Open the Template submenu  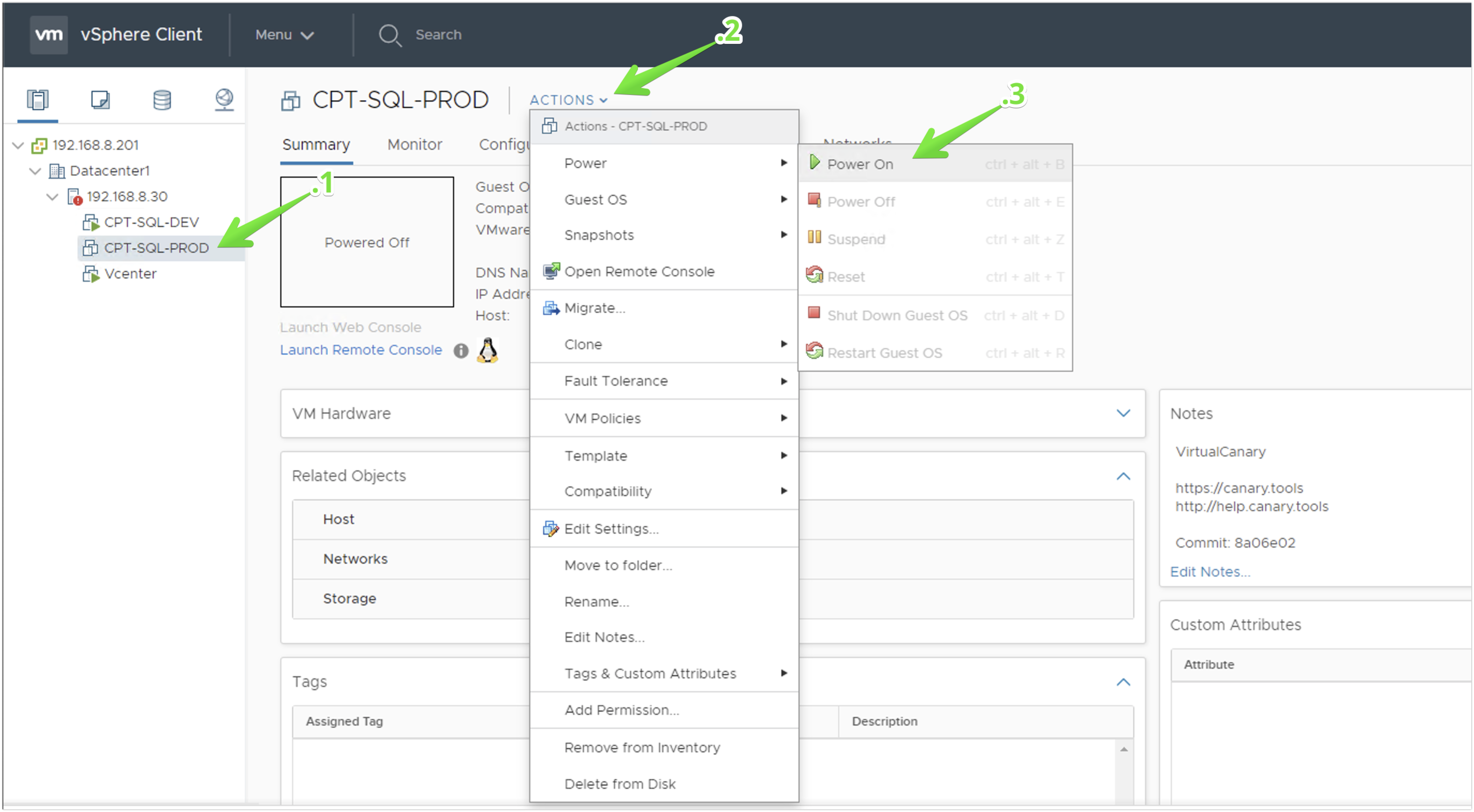[664, 456]
